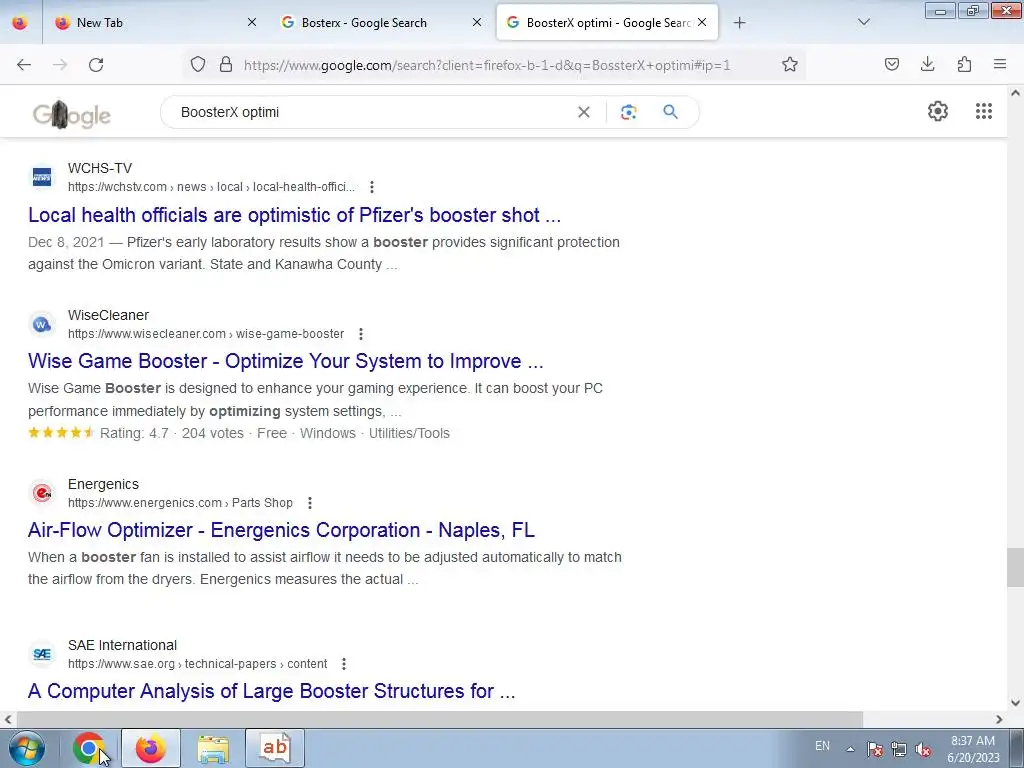This screenshot has width=1024, height=768.
Task: Open the 'ab' application on the taskbar
Action: point(275,748)
